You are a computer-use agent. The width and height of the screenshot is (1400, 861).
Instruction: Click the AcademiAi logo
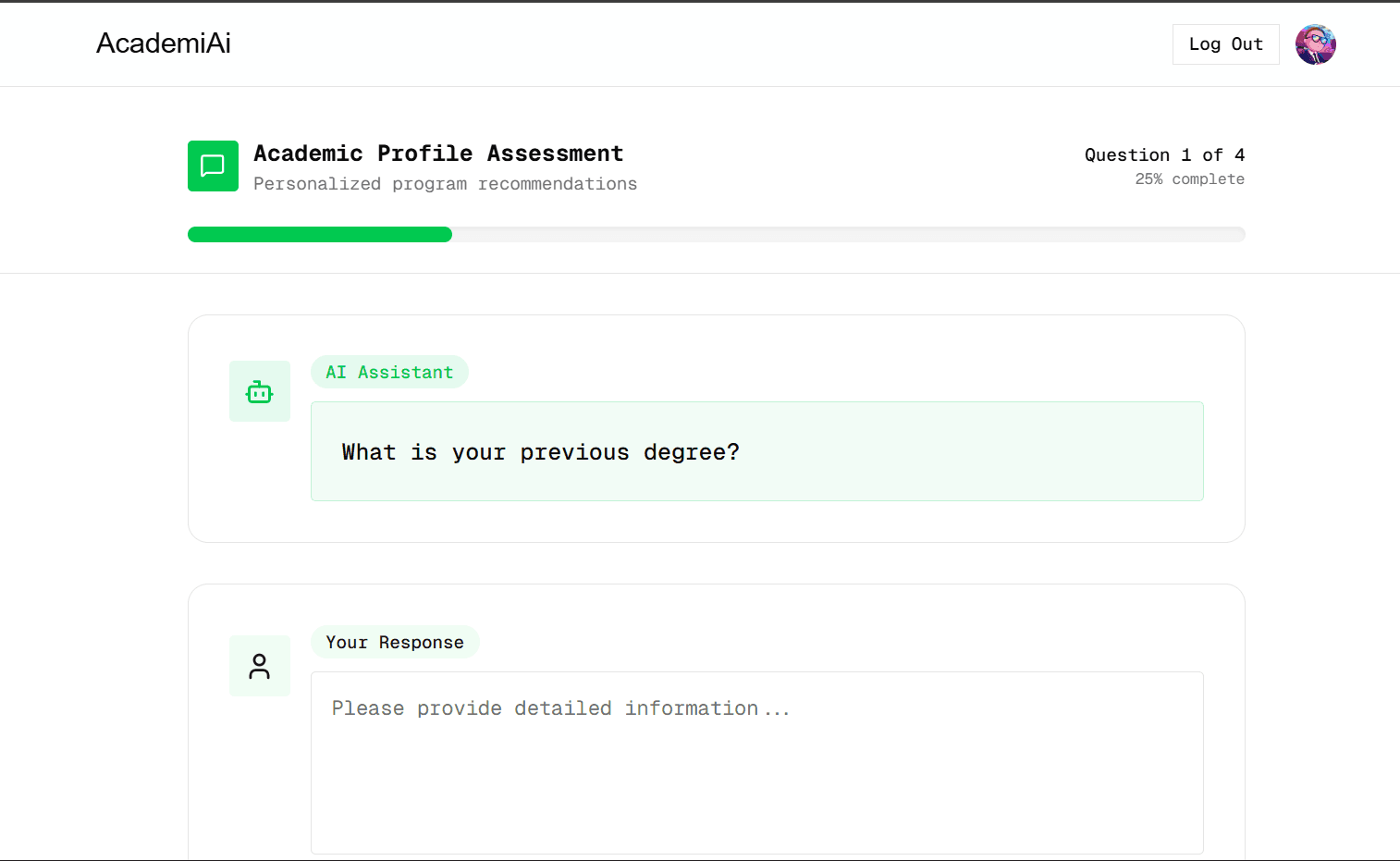[x=164, y=43]
